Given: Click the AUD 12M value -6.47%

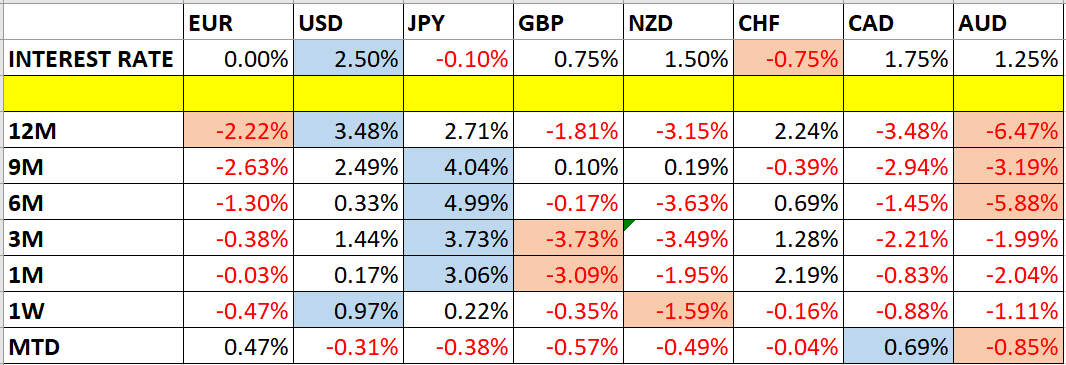Looking at the screenshot, I should (x=1009, y=131).
